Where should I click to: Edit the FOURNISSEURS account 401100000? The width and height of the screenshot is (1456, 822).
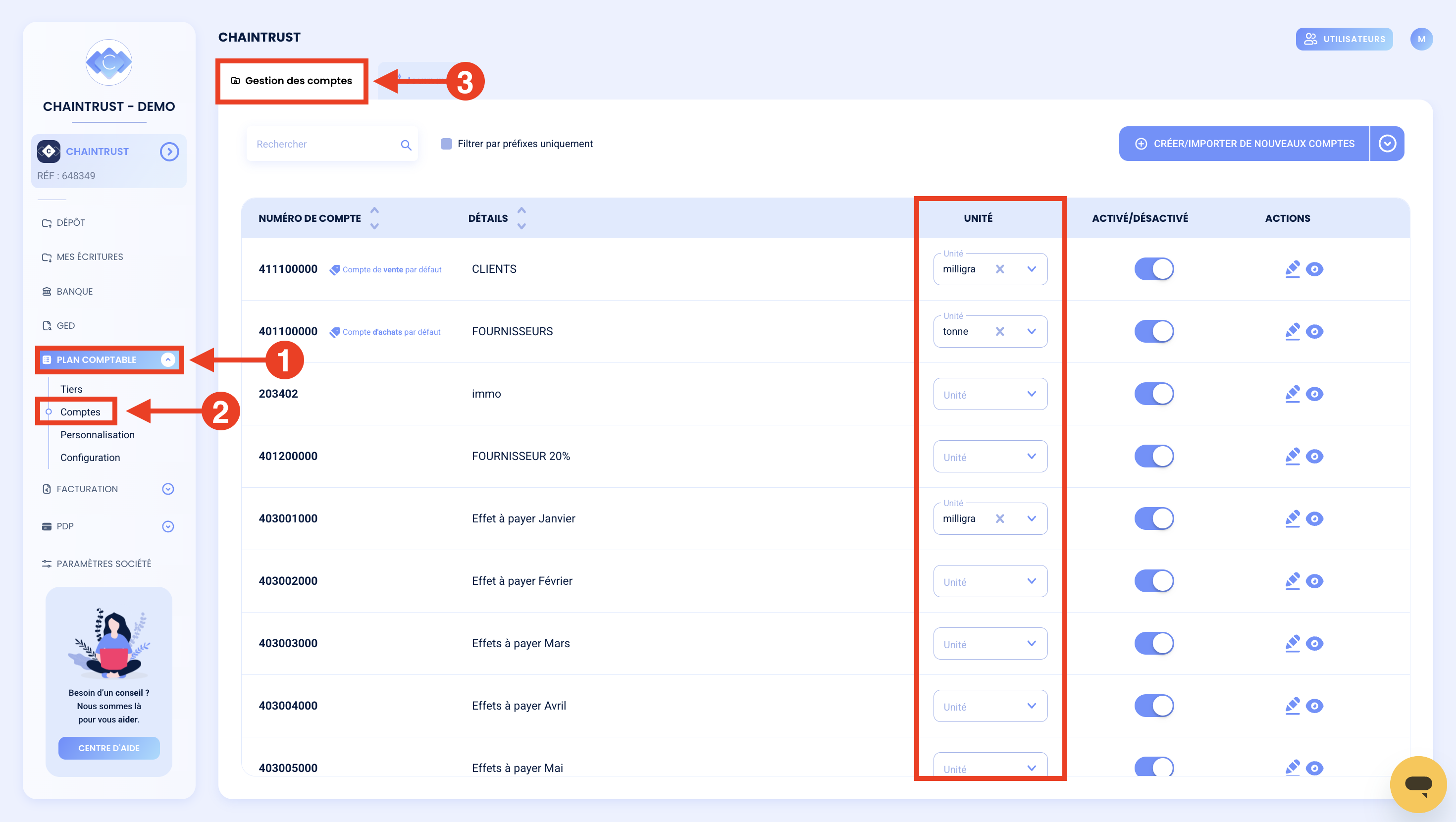tap(1292, 331)
